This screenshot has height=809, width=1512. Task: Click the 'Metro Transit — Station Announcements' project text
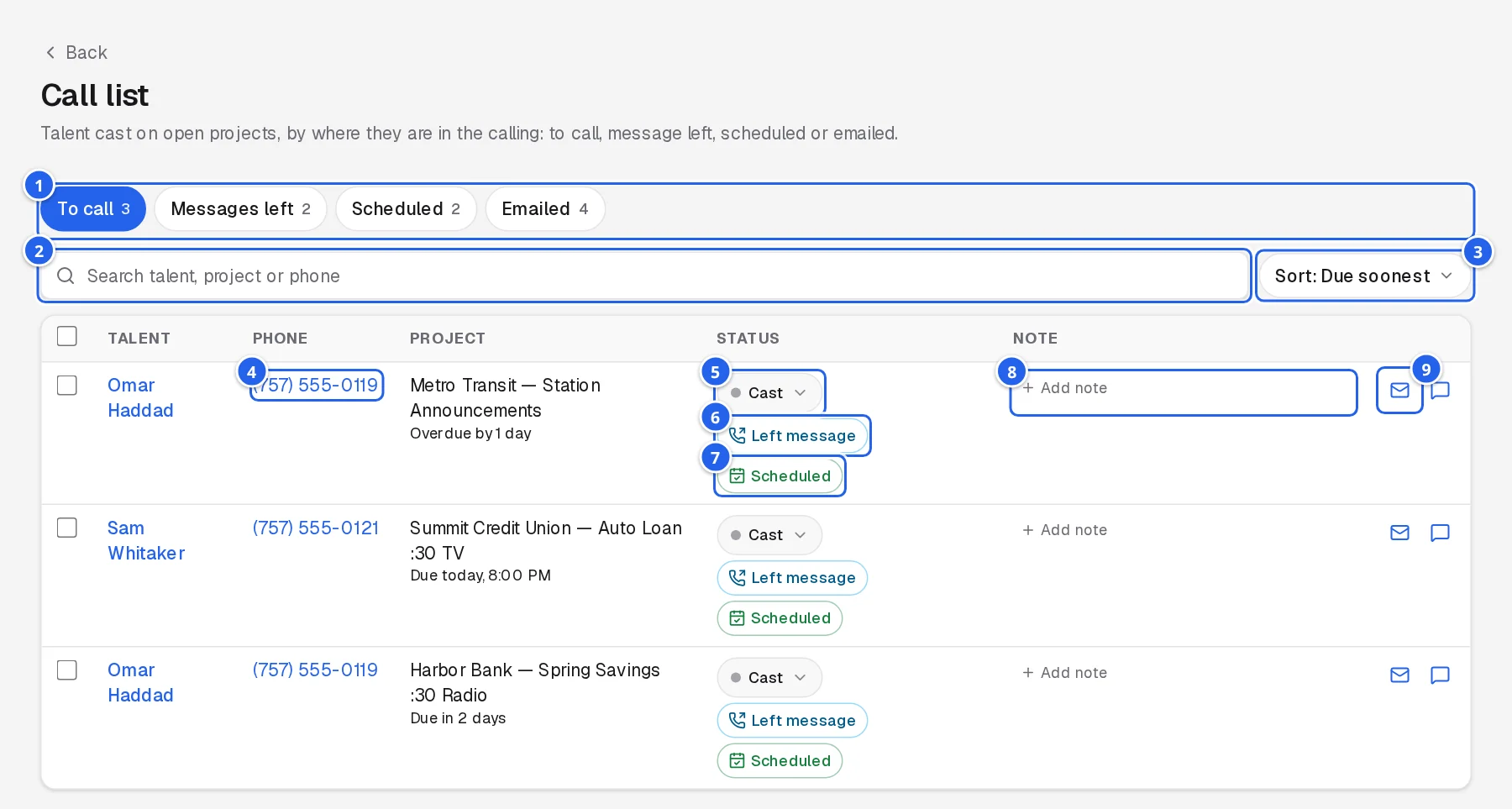coord(506,398)
